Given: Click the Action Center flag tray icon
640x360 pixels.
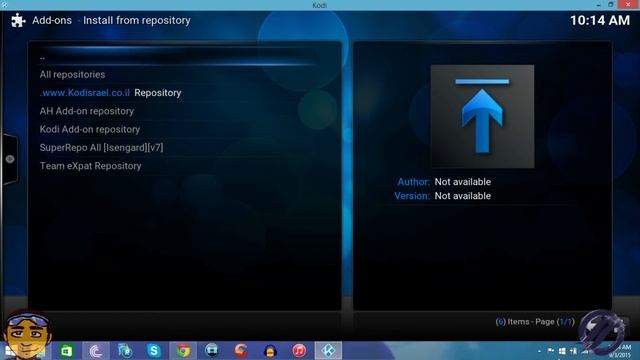Looking at the screenshot, I should pos(551,351).
